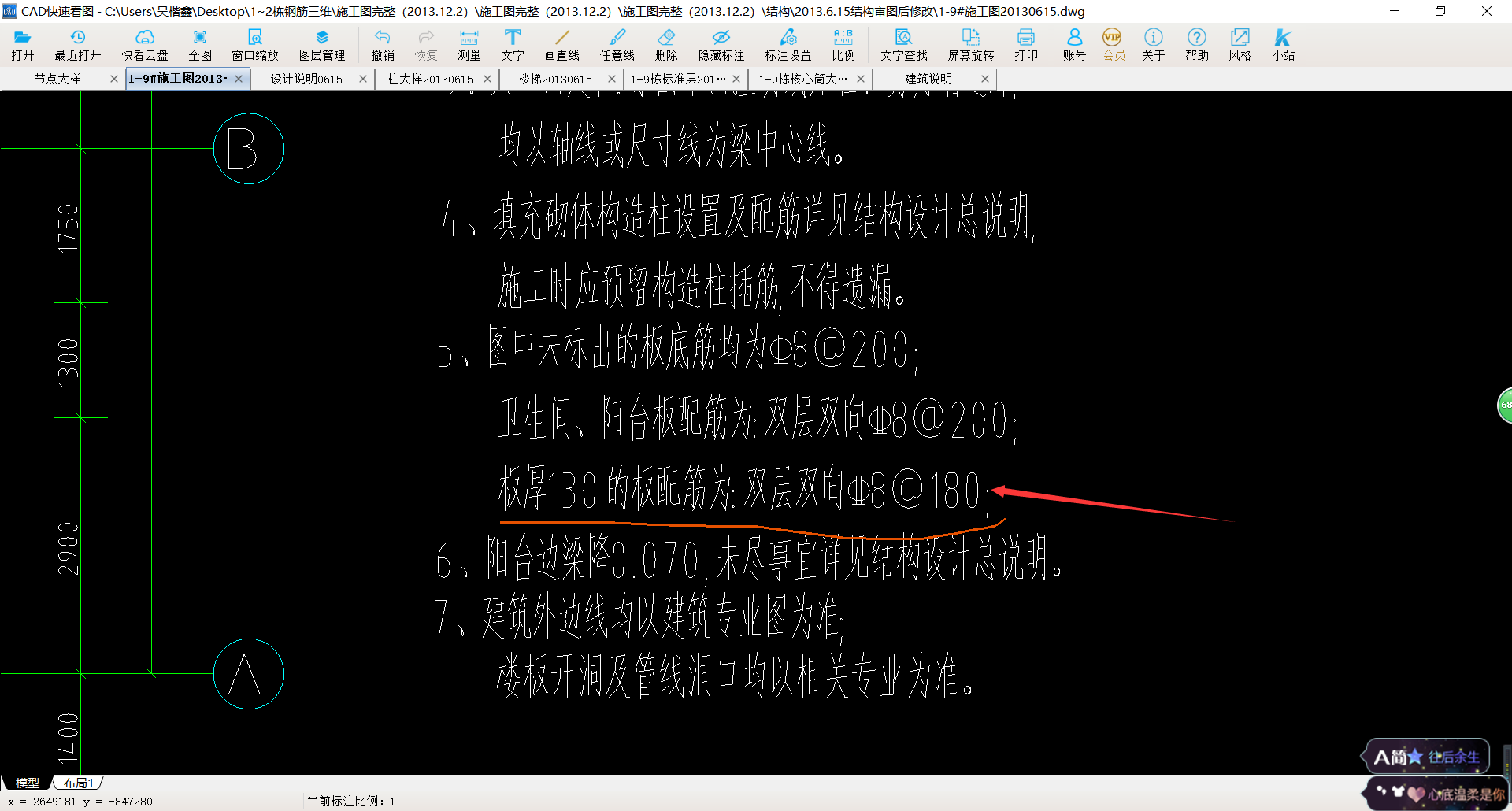This screenshot has height=811, width=1512.
Task: Switch to the 楼梯20130615 tab
Action: [x=555, y=79]
